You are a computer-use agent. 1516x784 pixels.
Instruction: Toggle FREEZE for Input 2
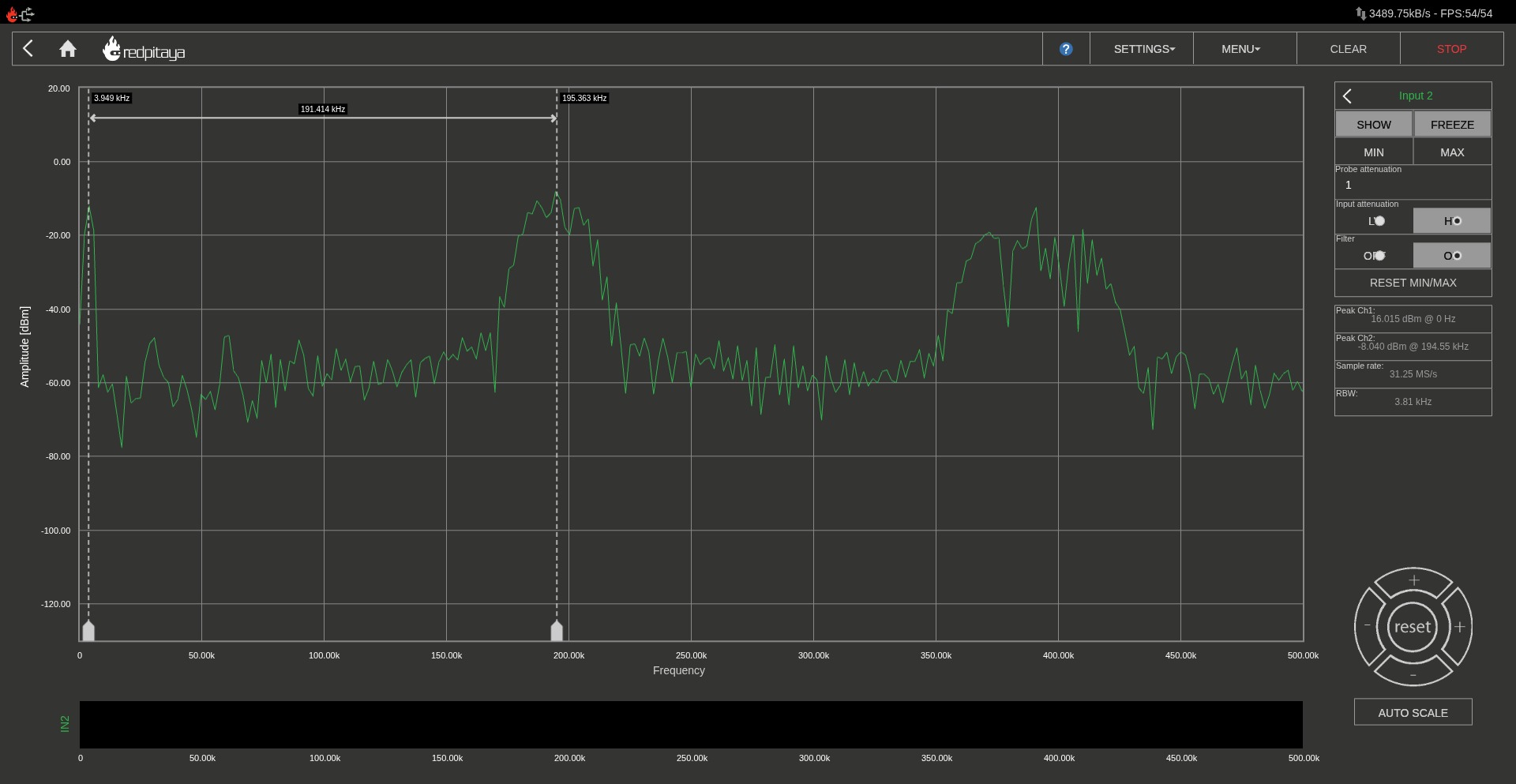[x=1452, y=124]
